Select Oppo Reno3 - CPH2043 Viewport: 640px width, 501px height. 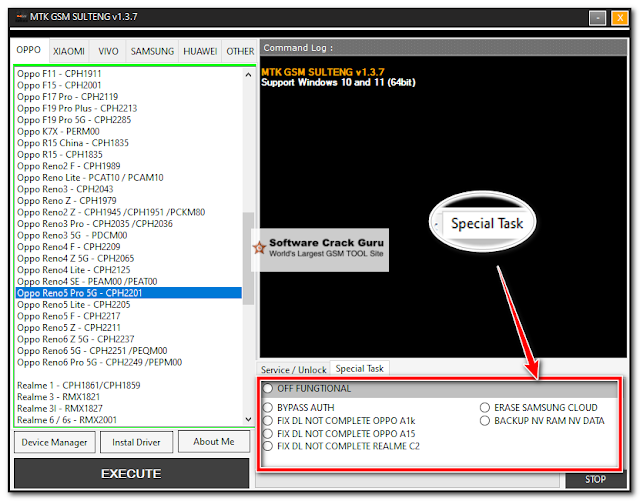click(129, 189)
